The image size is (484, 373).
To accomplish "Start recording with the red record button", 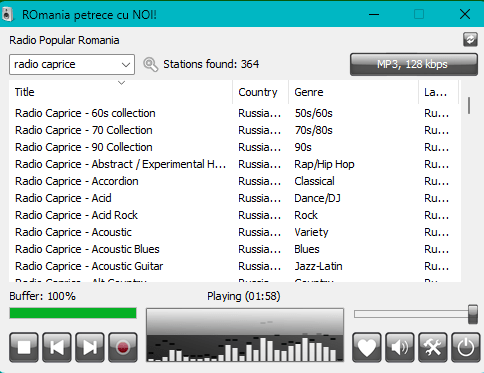I will (x=123, y=347).
